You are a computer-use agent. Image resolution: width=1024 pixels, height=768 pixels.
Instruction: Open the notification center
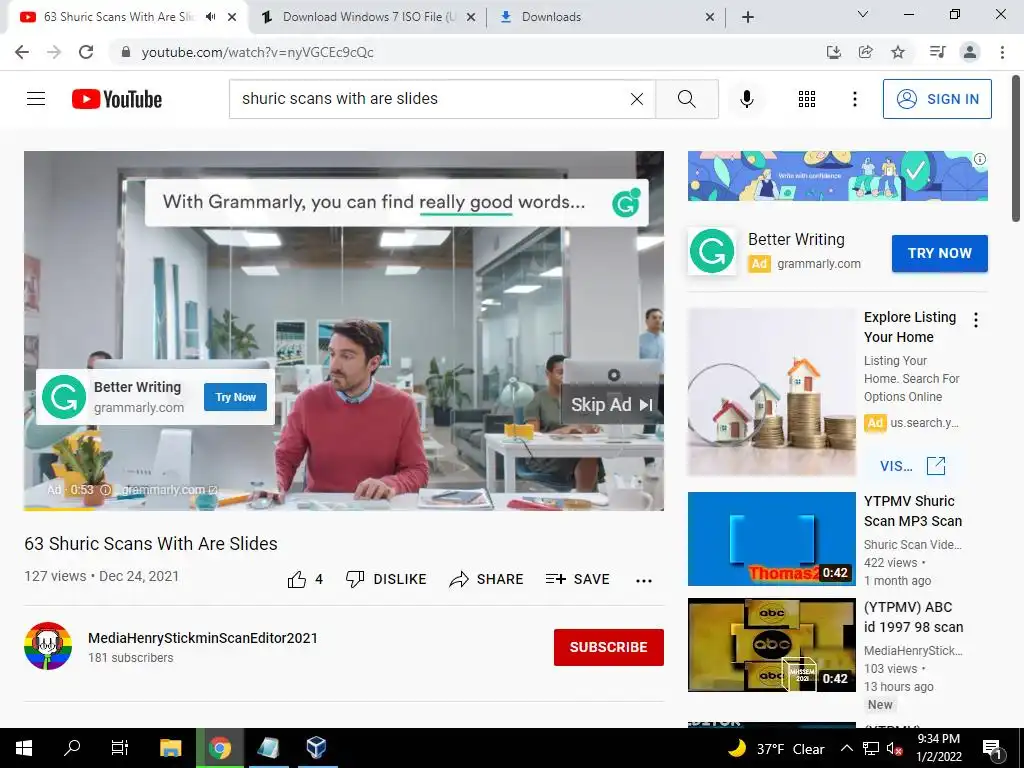click(993, 748)
